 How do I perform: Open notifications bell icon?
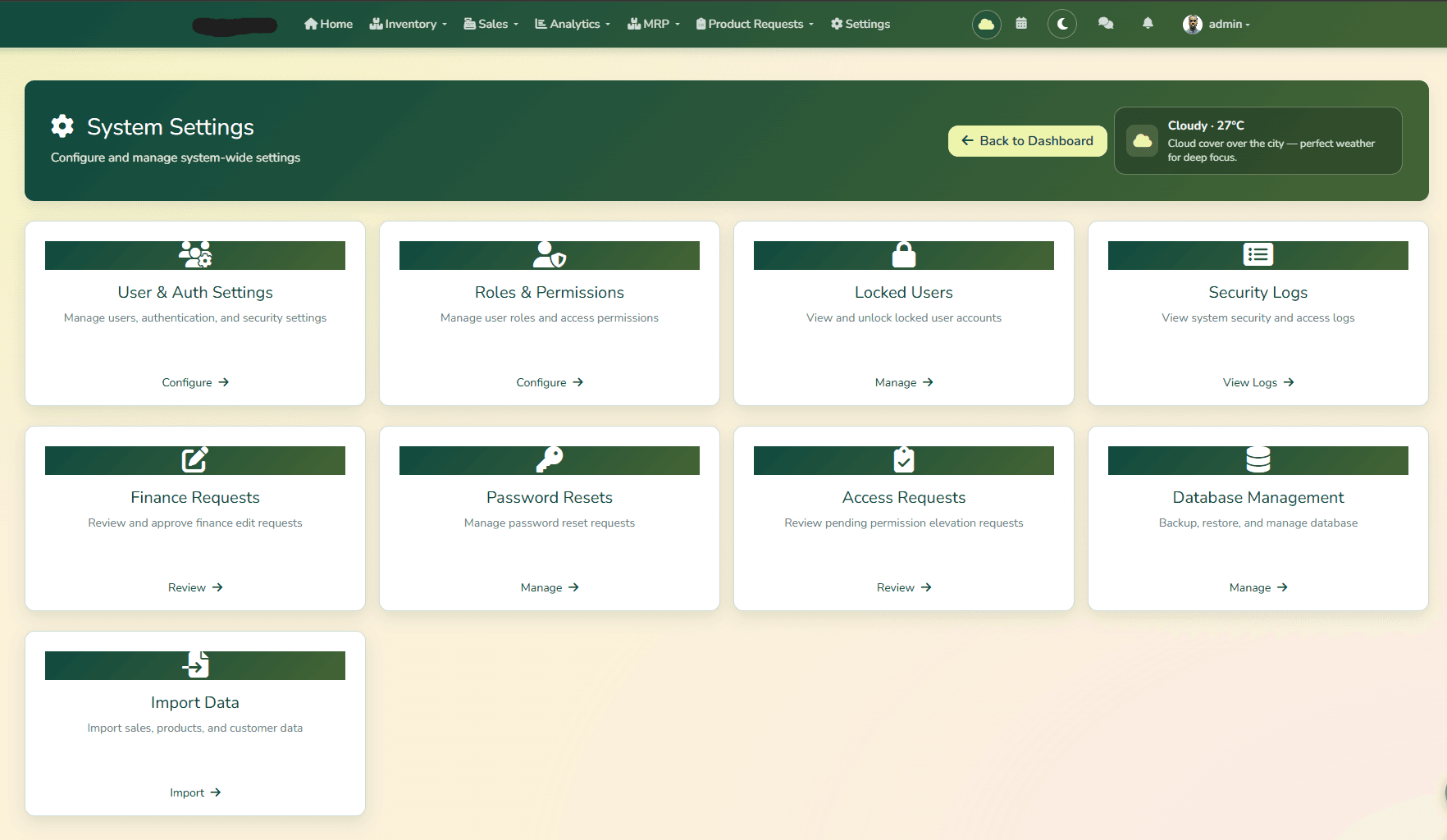point(1148,24)
